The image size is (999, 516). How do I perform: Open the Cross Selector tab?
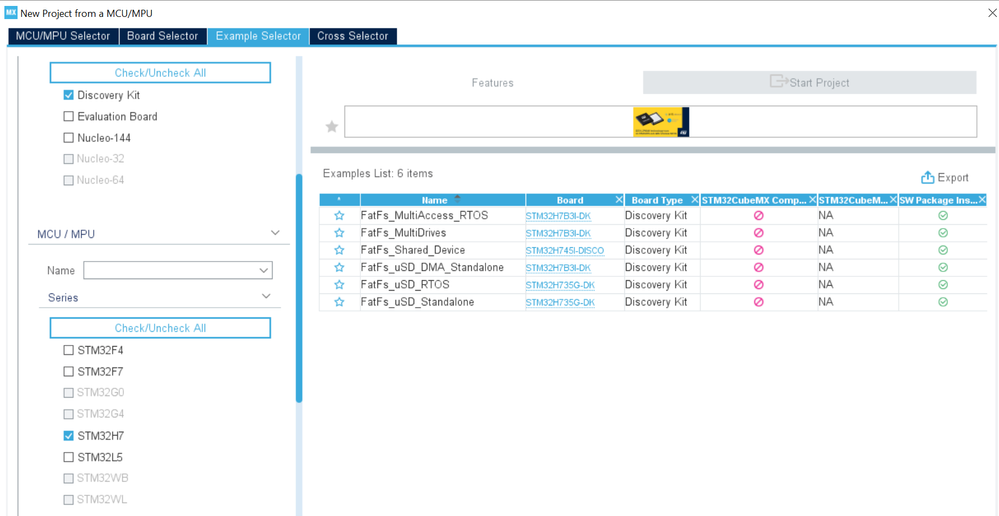click(x=353, y=36)
